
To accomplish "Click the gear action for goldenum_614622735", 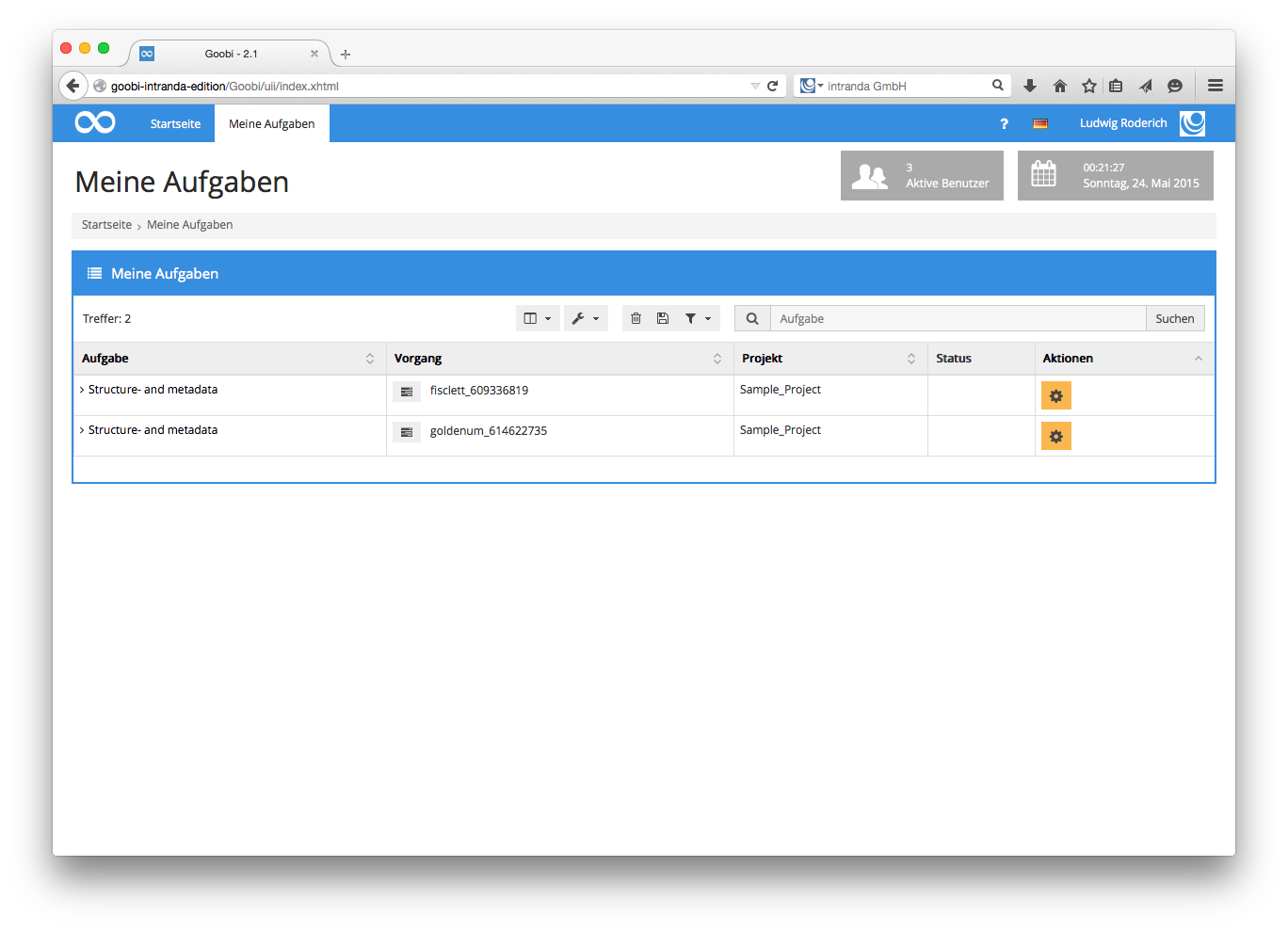I will point(1056,436).
